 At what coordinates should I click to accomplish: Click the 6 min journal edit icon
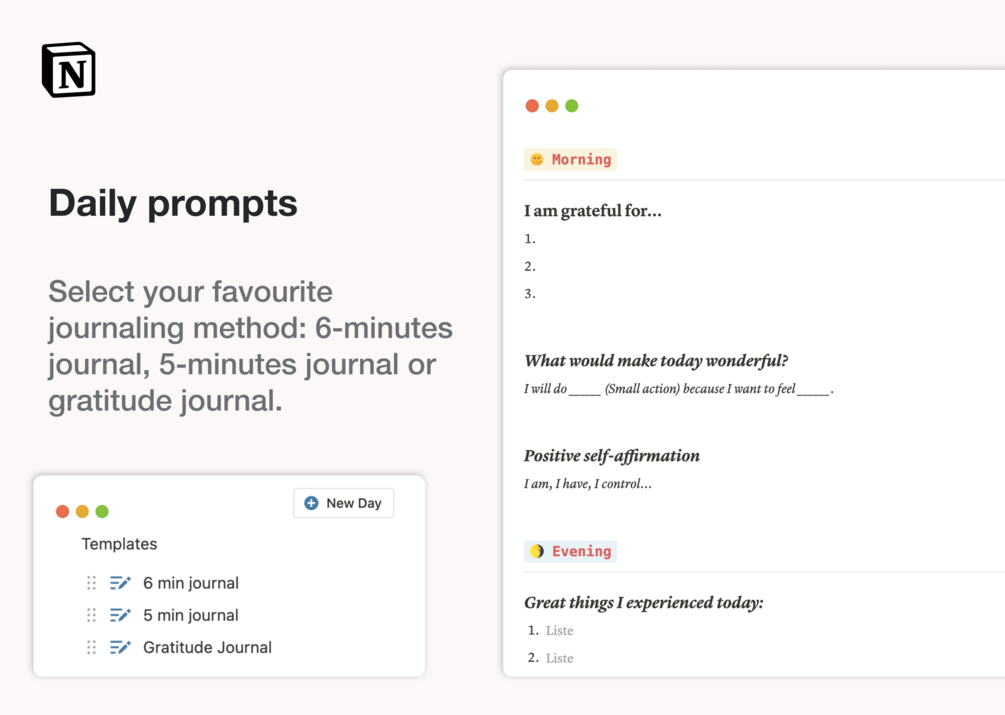click(120, 583)
